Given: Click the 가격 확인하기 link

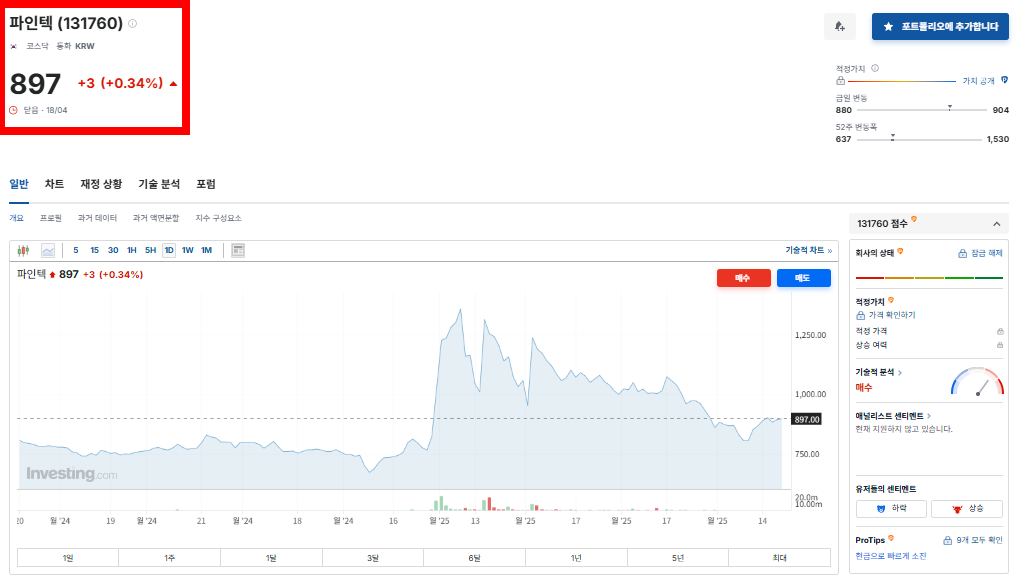Looking at the screenshot, I should (892, 315).
